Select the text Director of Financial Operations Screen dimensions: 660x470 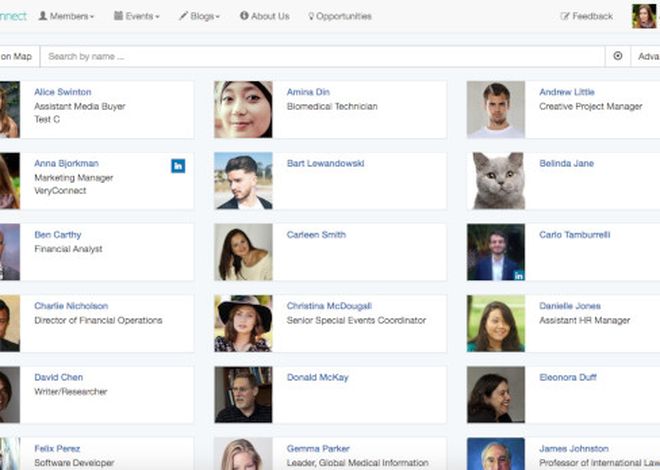98,320
